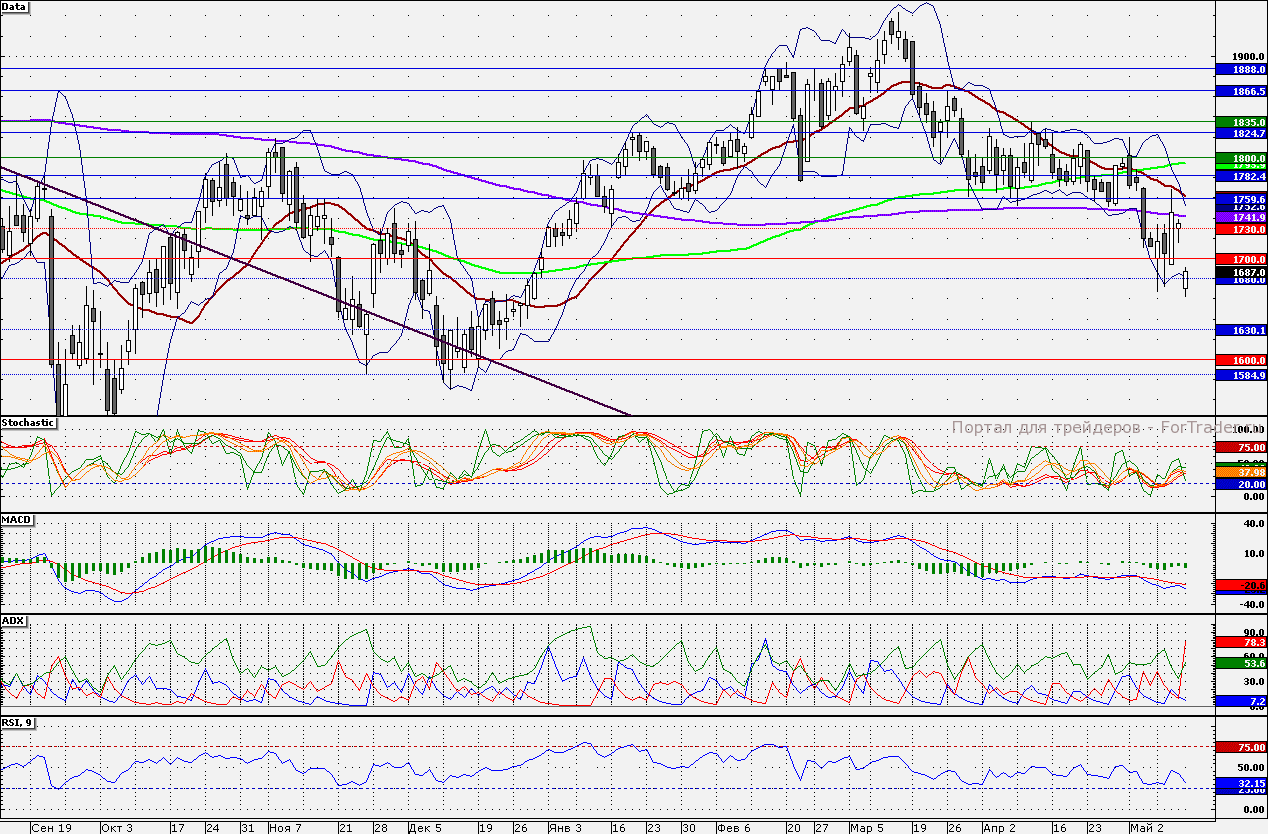The height and width of the screenshot is (834, 1268).
Task: Open the MACD panel label
Action: coord(17,521)
